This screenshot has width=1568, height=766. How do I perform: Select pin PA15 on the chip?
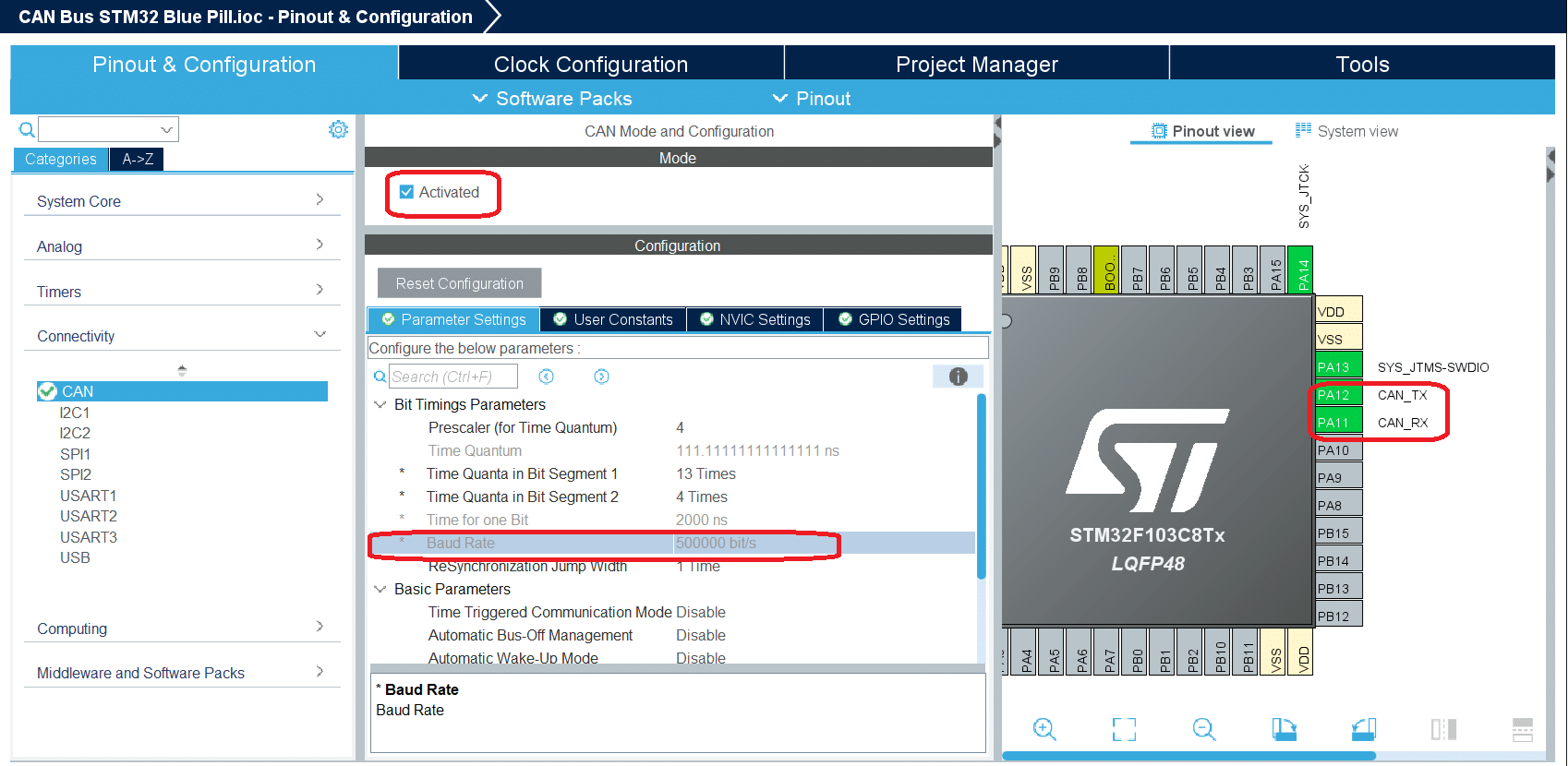pyautogui.click(x=1272, y=269)
